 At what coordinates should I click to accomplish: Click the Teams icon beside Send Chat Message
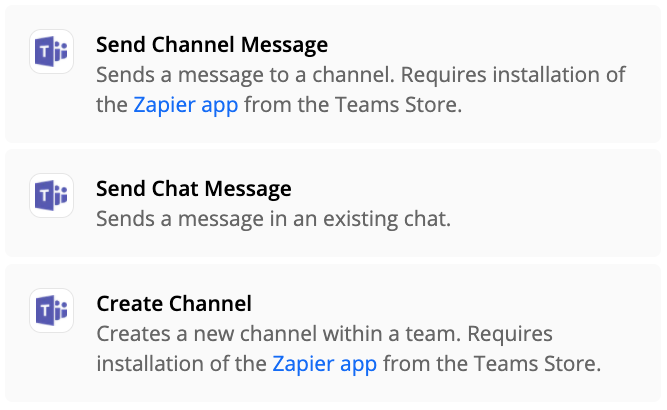(51, 195)
